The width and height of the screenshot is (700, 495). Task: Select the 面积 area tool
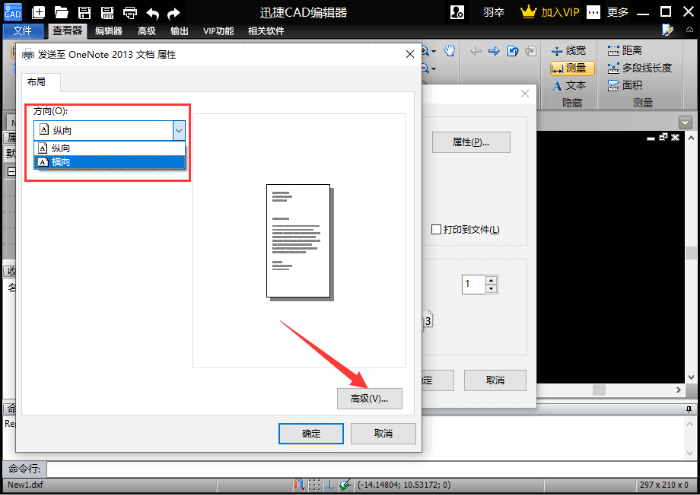tap(625, 85)
